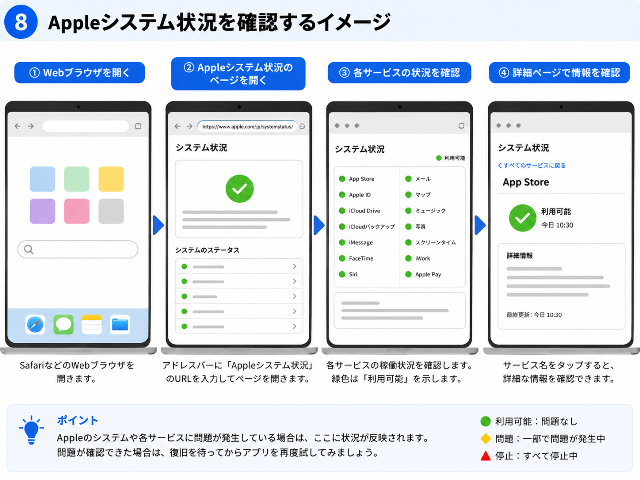
Task: Click the apple.com systemstatus URL field
Action: (247, 127)
